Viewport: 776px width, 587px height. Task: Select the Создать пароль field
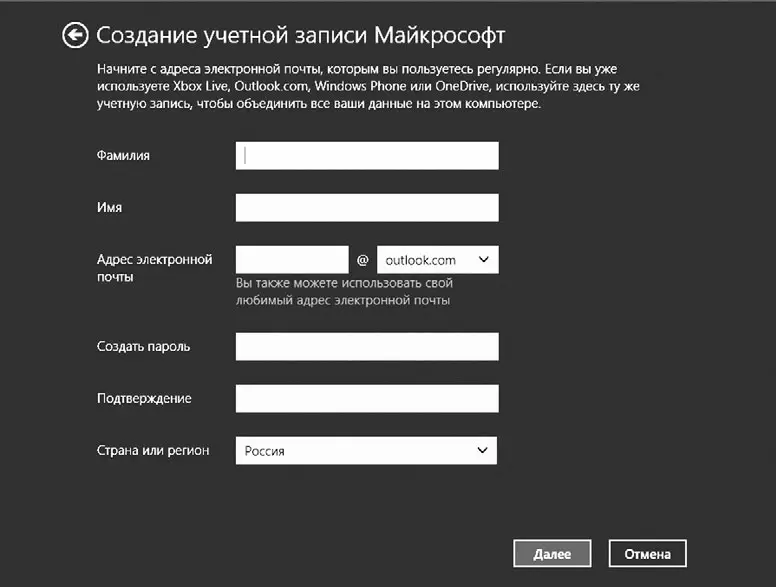(367, 347)
